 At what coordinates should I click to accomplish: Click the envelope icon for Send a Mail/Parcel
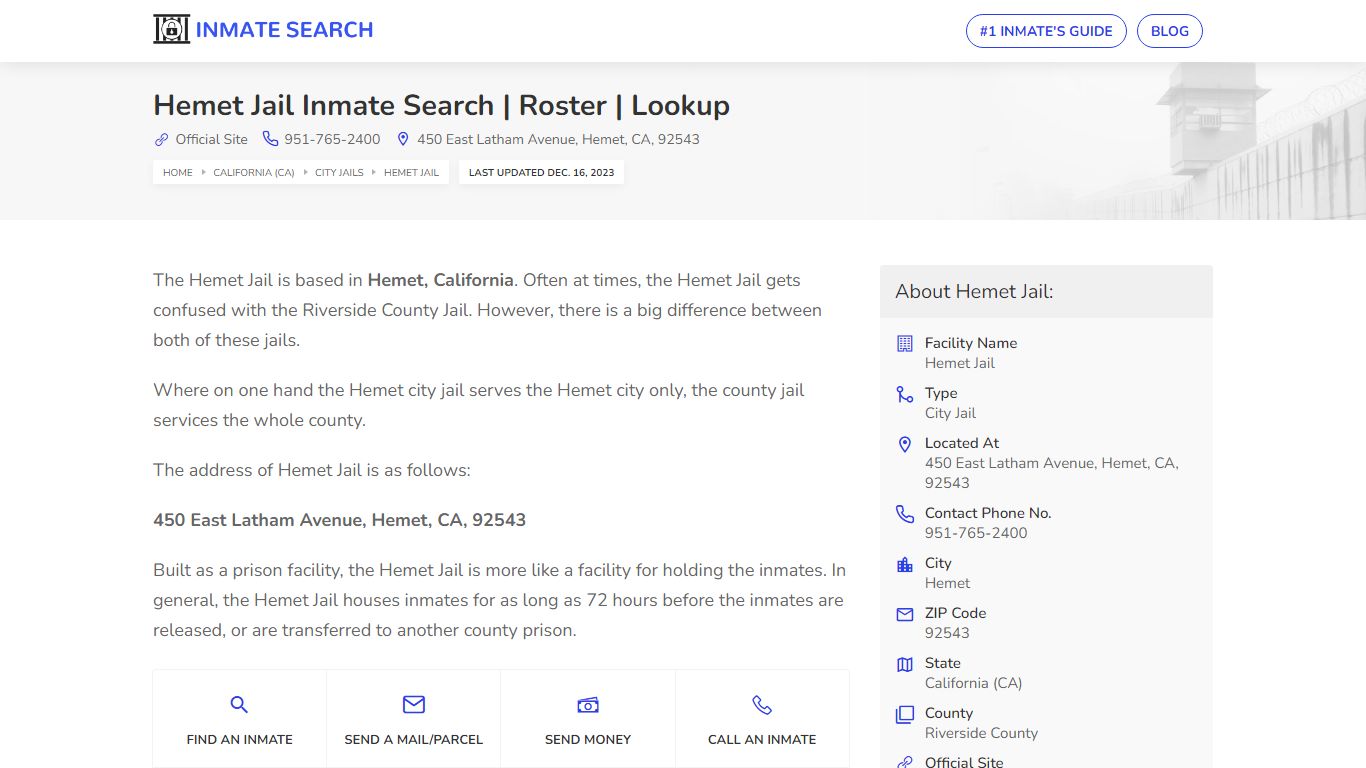[x=414, y=705]
